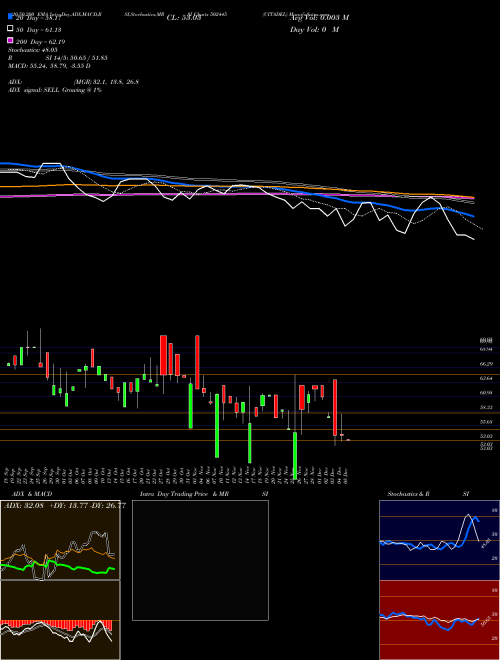
Task: Click the 'Intra Day Trading Price & MR' title
Action: [184, 494]
